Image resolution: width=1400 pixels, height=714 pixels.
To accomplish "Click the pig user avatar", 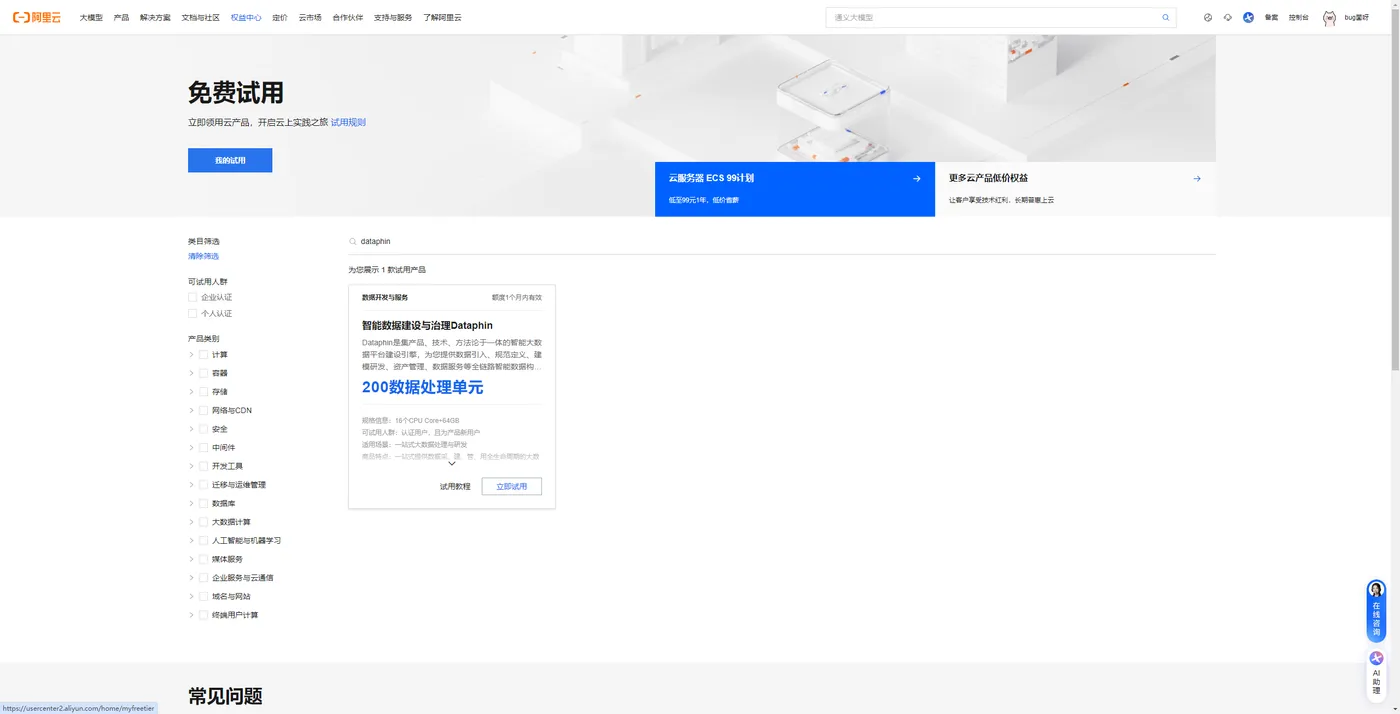I will [x=1329, y=18].
